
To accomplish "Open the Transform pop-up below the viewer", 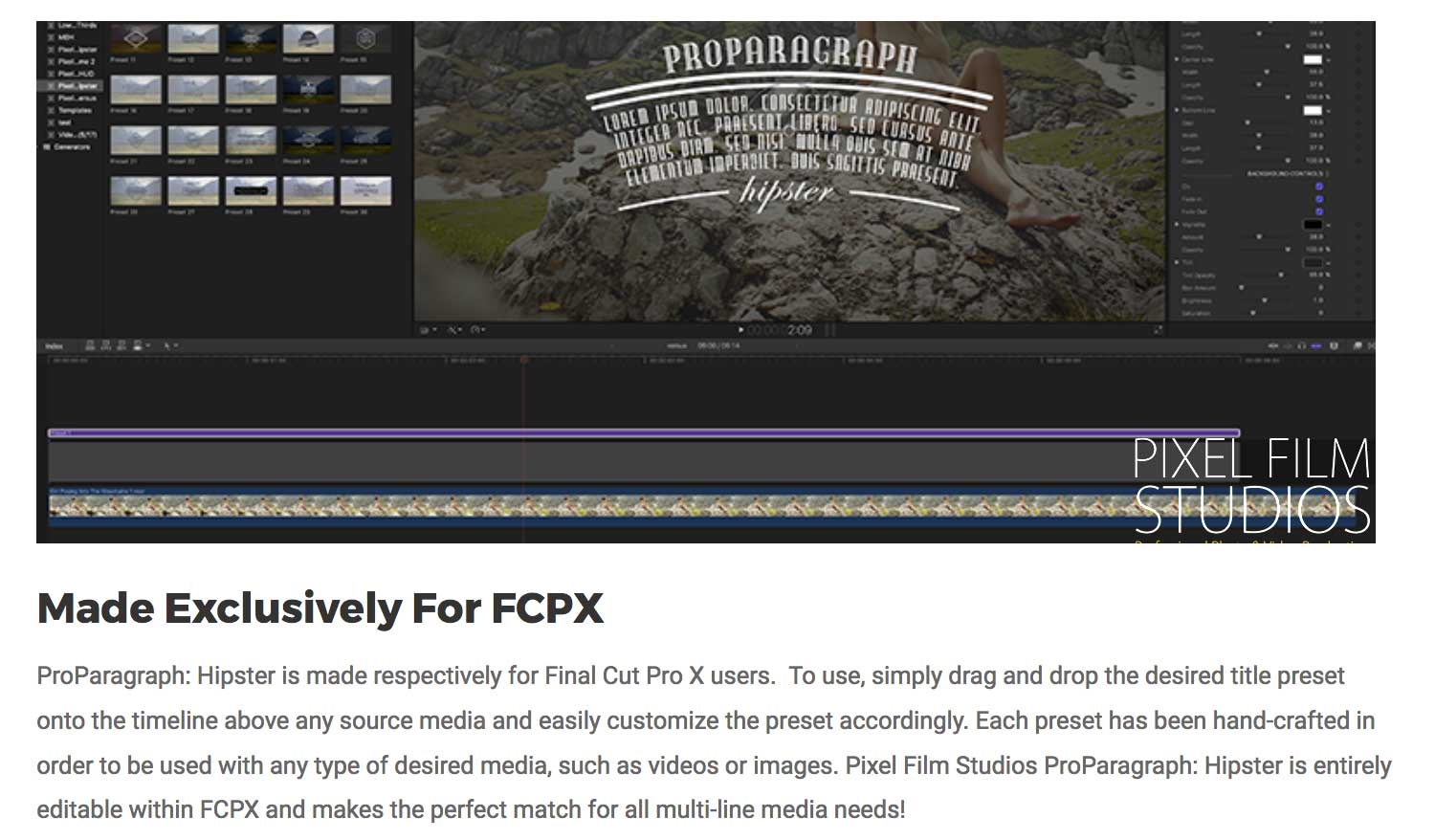I will [429, 330].
